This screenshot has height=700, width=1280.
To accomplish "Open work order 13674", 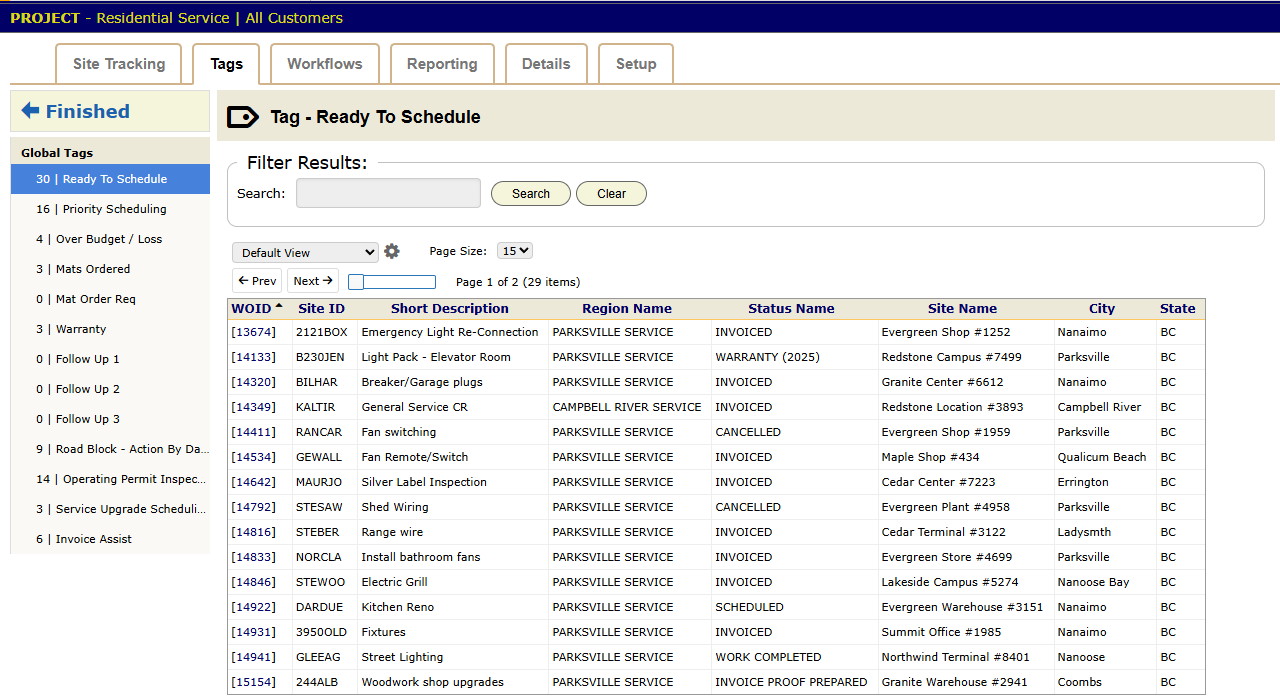I will 253,332.
